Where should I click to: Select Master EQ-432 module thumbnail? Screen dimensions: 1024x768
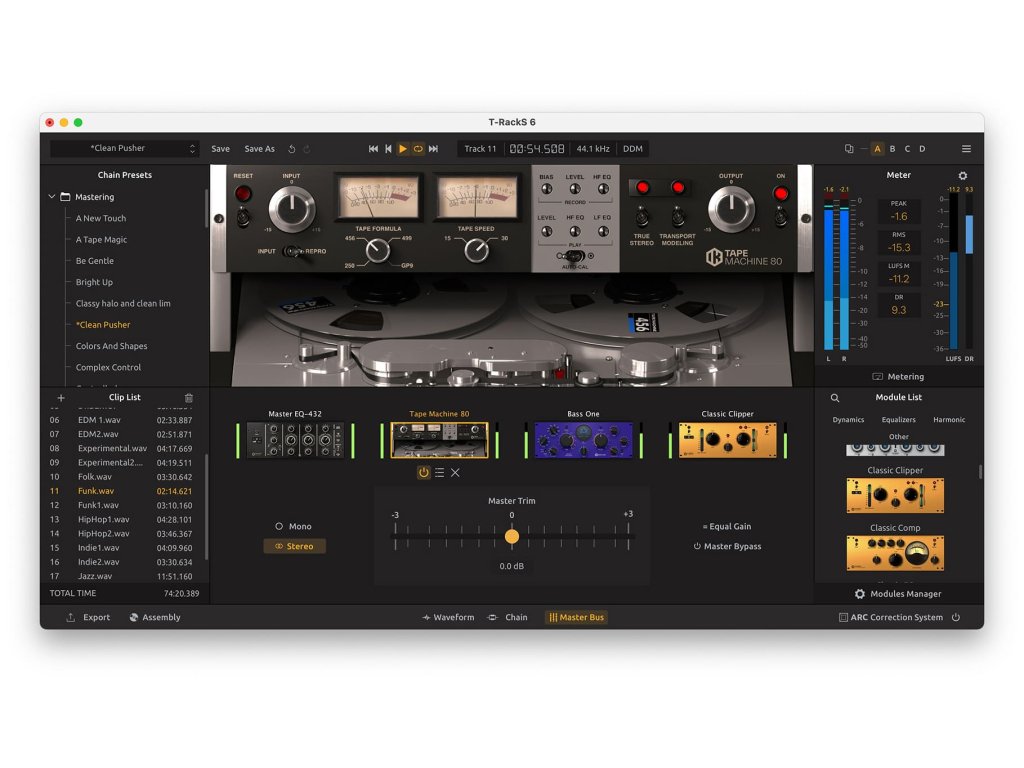(295, 440)
